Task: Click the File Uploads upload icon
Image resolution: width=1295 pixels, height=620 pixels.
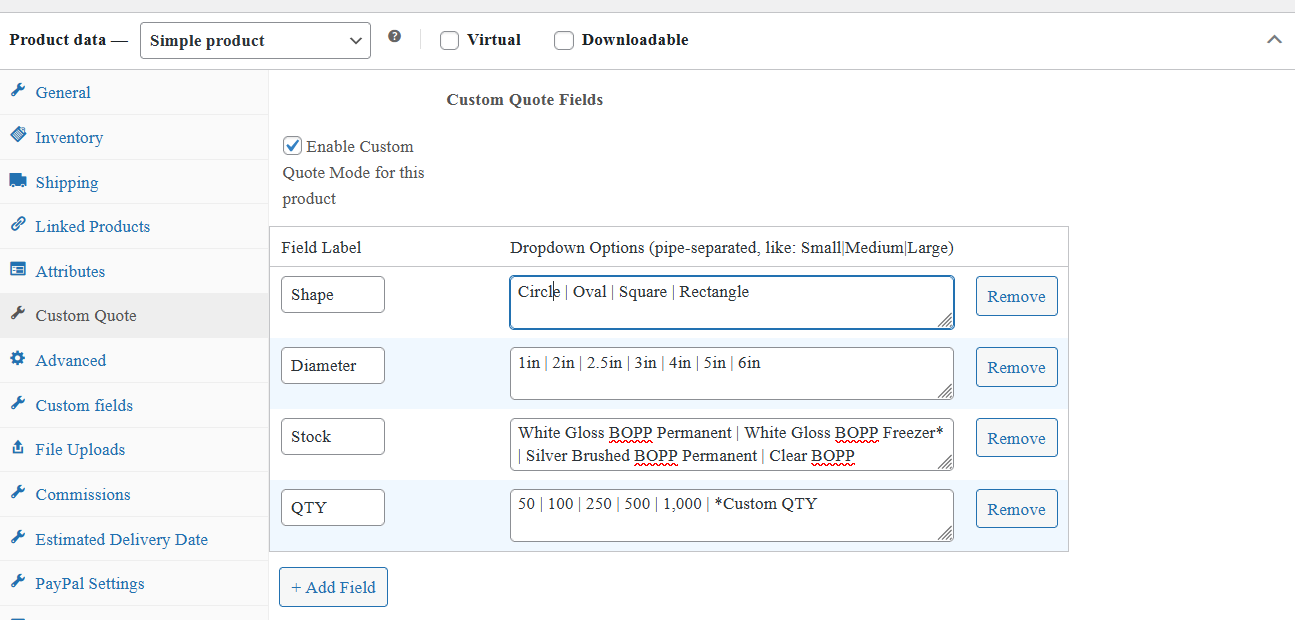Action: pyautogui.click(x=18, y=448)
